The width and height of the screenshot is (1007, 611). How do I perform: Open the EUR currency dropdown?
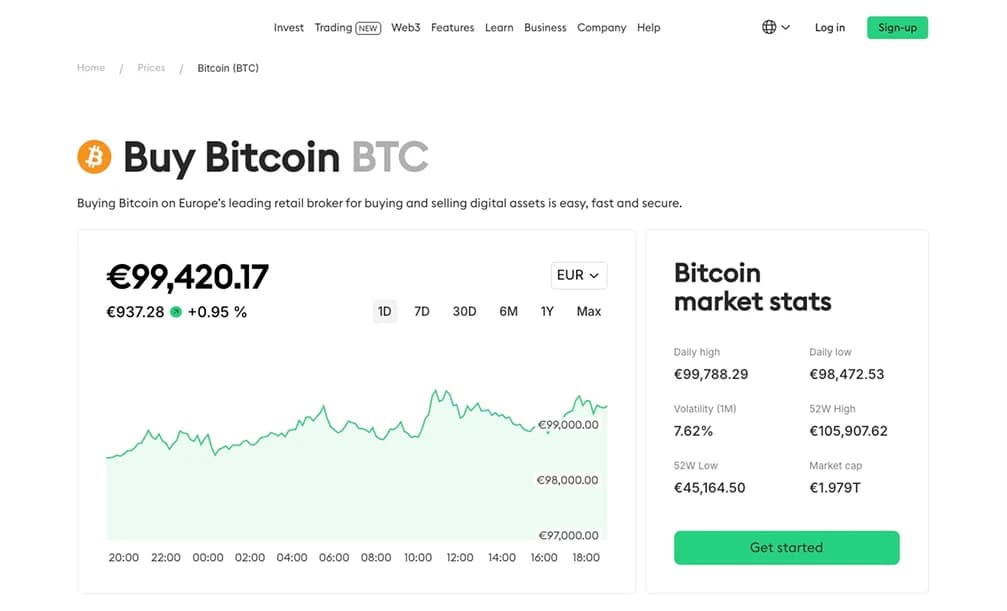(578, 275)
